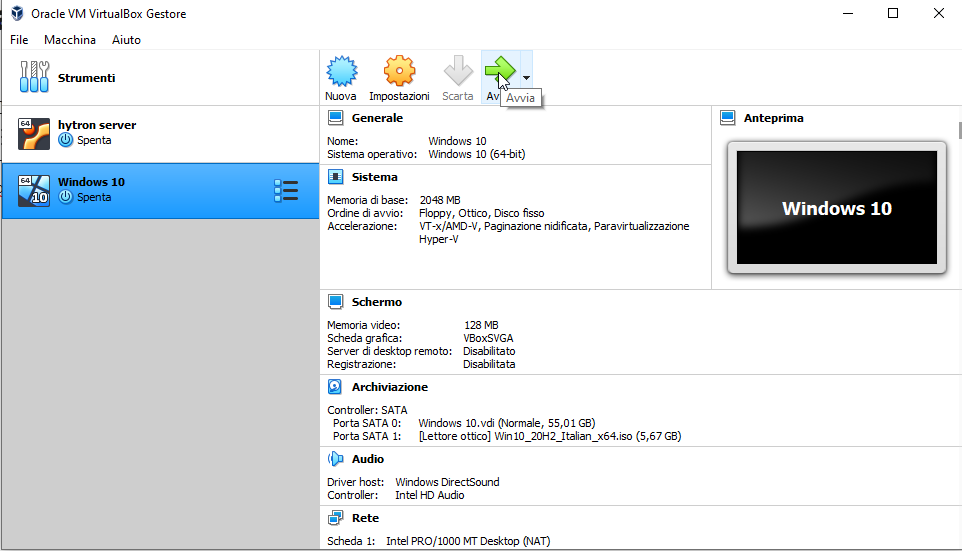
Task: Click the Nuova new machine icon
Action: click(341, 71)
